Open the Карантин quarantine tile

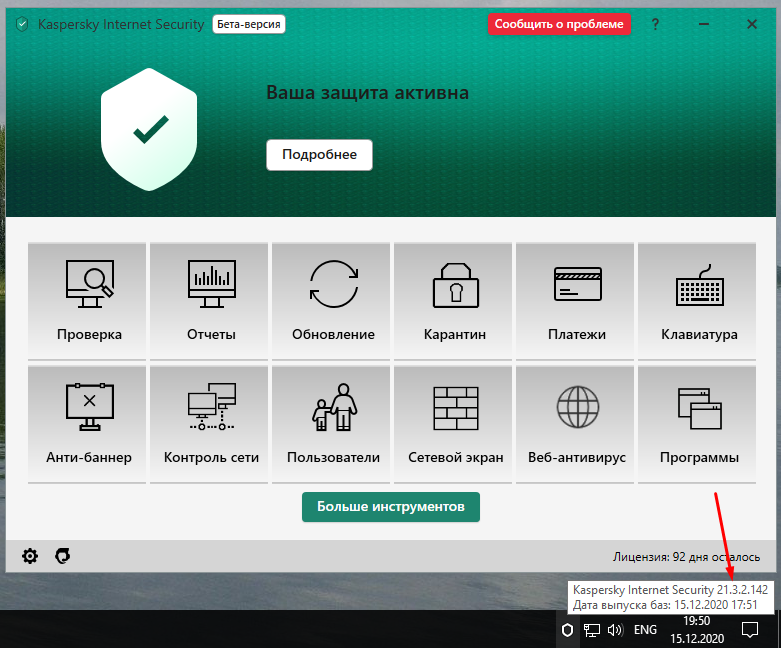click(453, 300)
